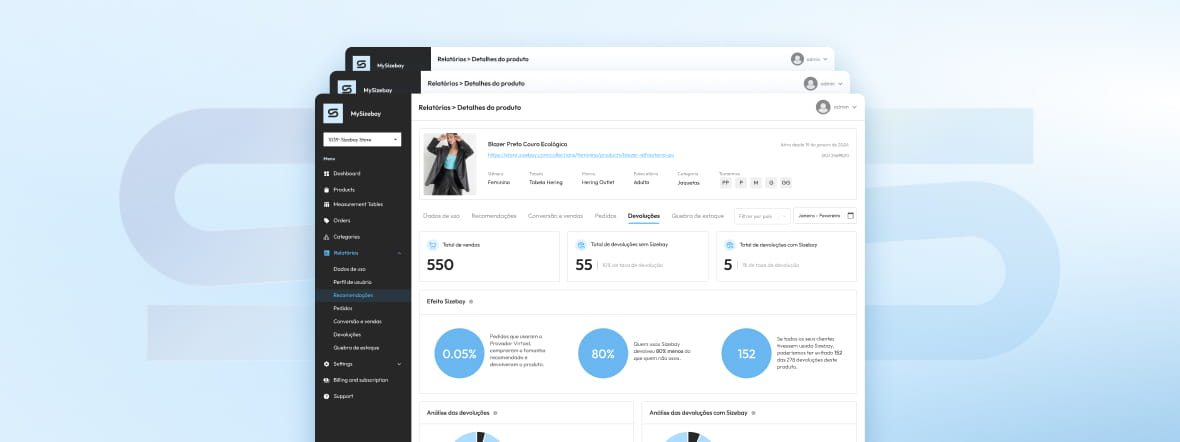This screenshot has height=442, width=1180.
Task: Click MySizebay logo in the rearmost window
Action: click(x=361, y=64)
